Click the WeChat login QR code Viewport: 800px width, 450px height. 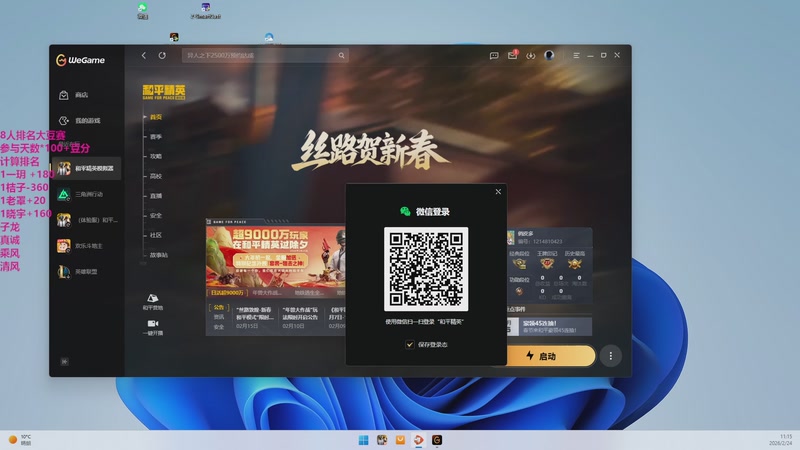426,269
